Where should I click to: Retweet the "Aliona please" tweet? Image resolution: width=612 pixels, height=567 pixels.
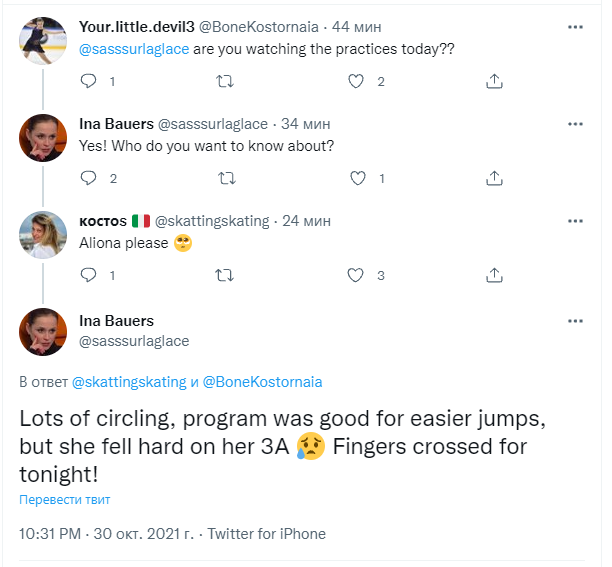[x=226, y=275]
